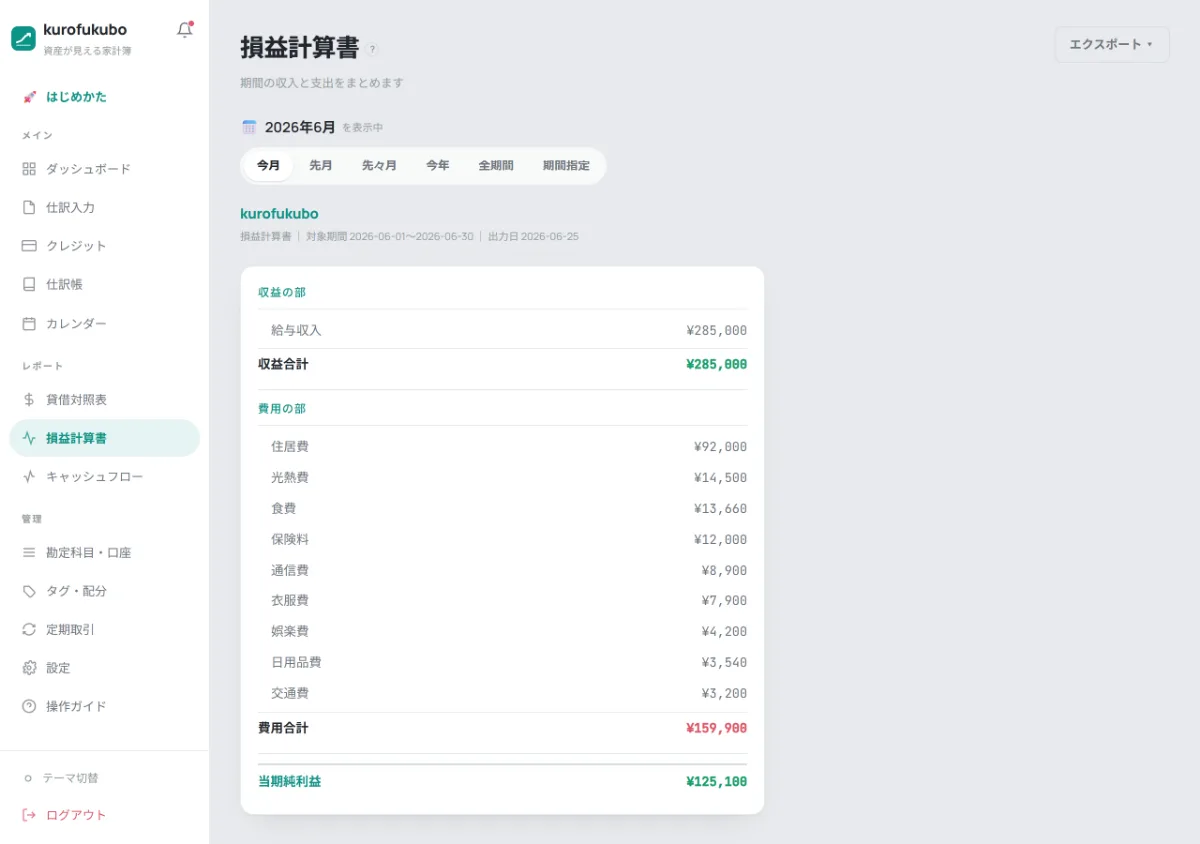Click the help icon beside 損益計算書 title

372,49
